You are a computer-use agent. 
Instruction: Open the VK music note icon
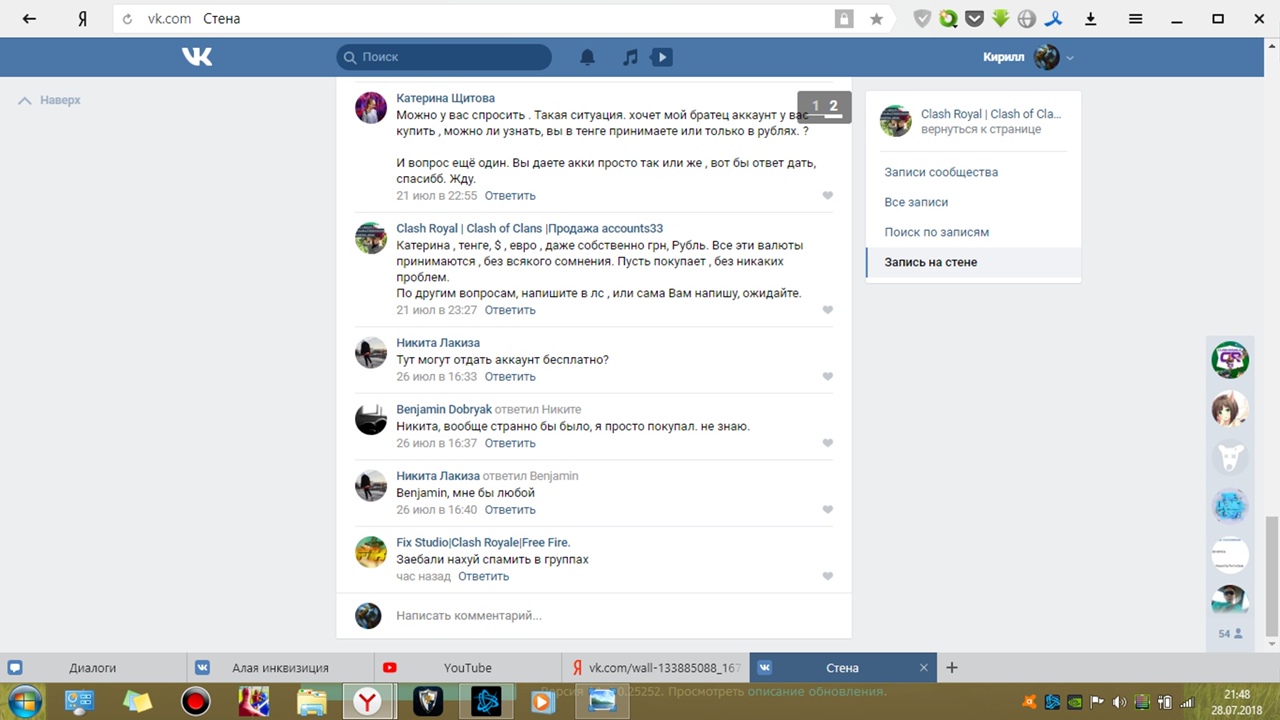click(630, 57)
